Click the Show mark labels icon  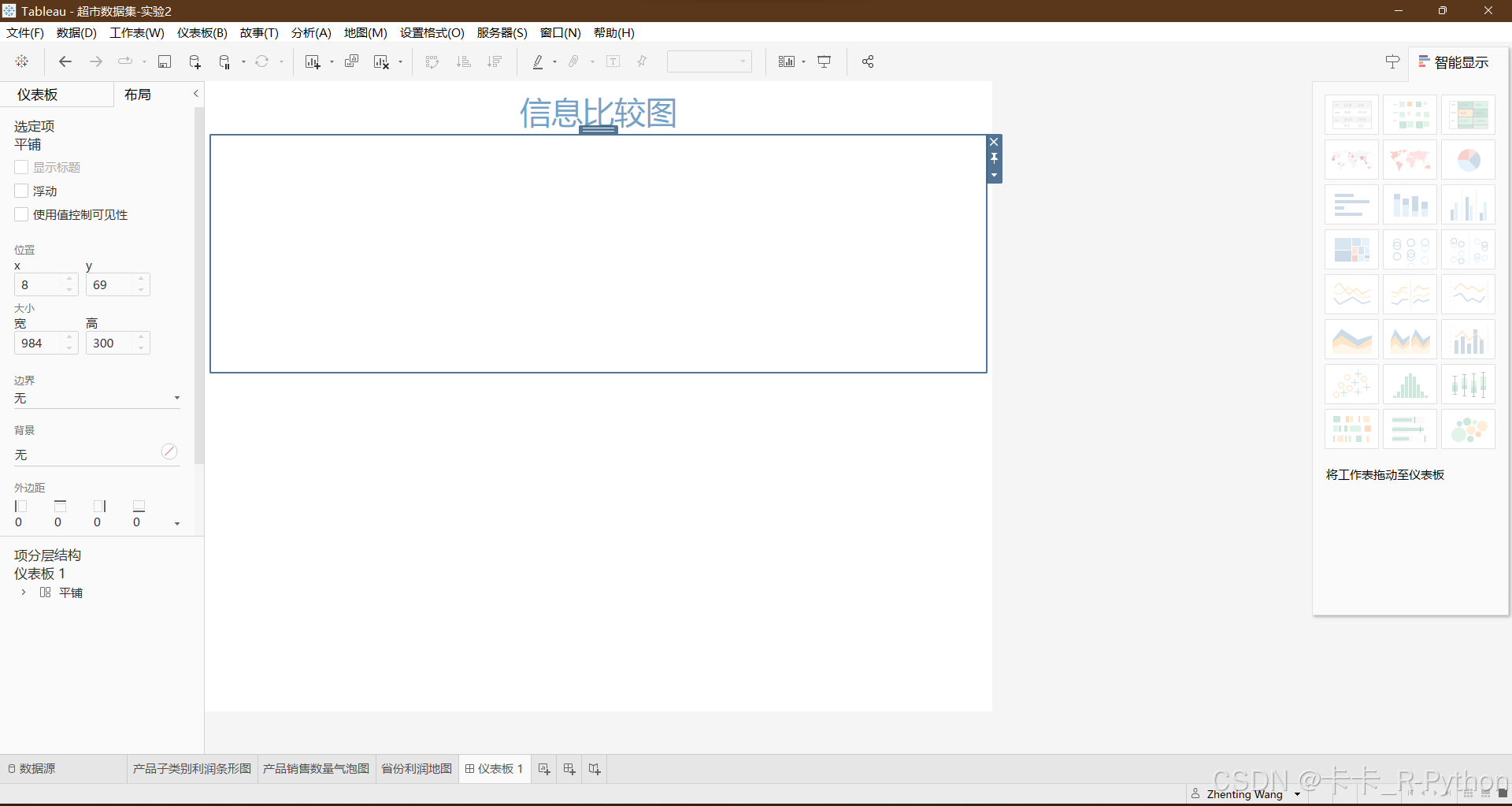click(x=613, y=61)
